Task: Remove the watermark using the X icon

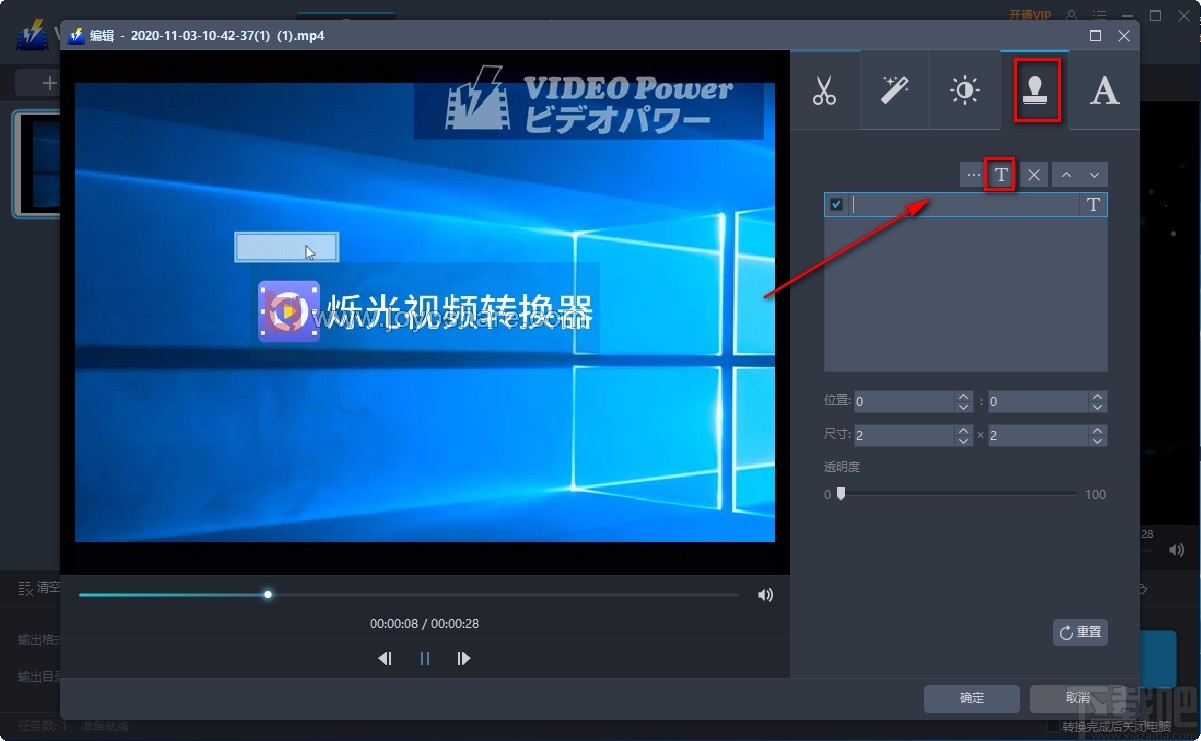Action: tap(1033, 174)
